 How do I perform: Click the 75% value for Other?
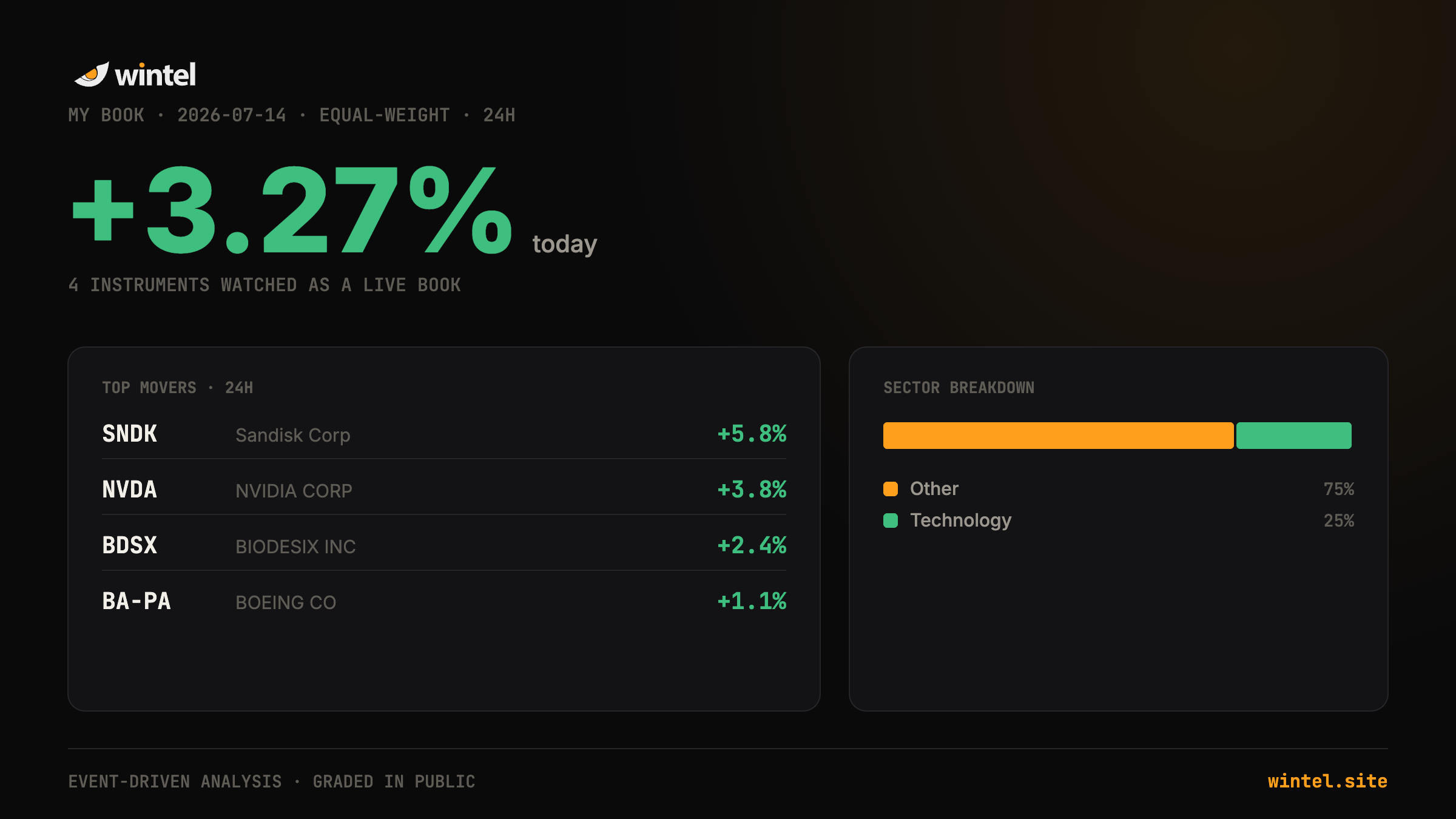point(1338,489)
